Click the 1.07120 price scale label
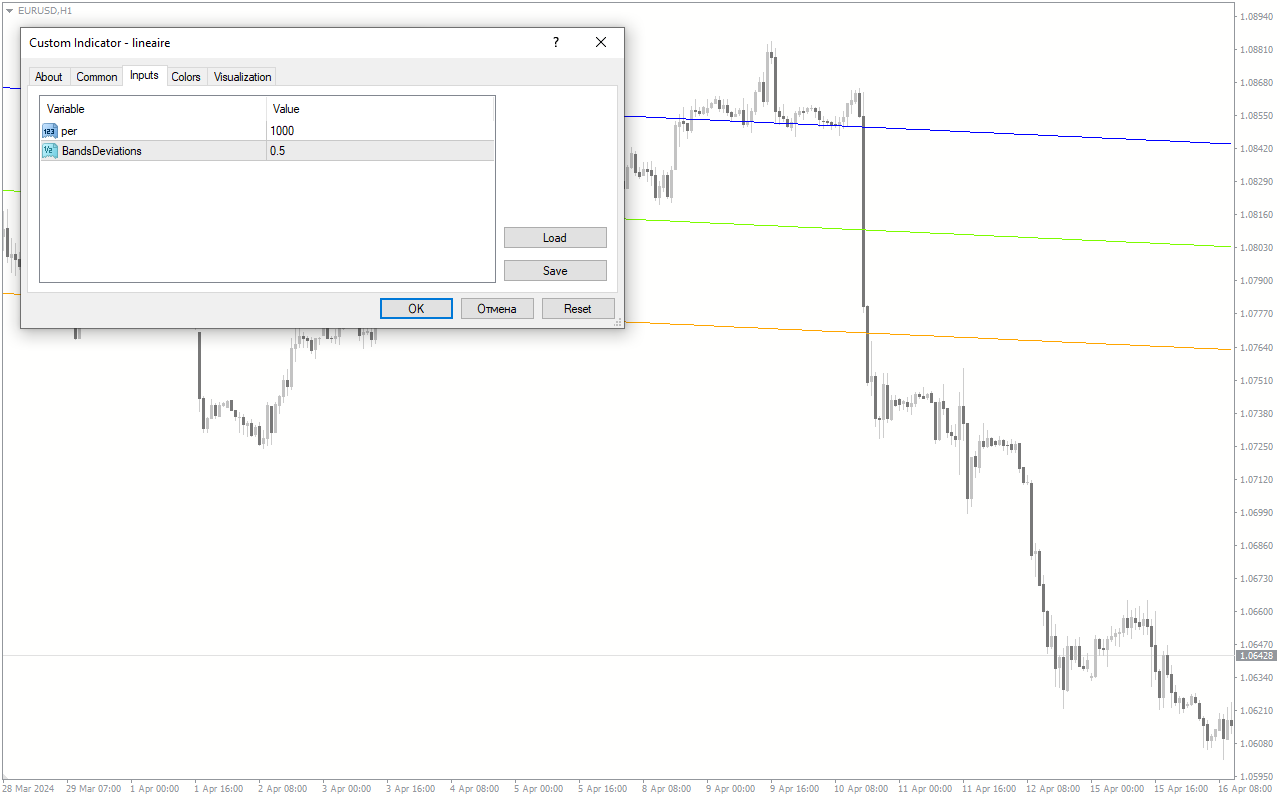1280x800 pixels. click(x=1257, y=479)
